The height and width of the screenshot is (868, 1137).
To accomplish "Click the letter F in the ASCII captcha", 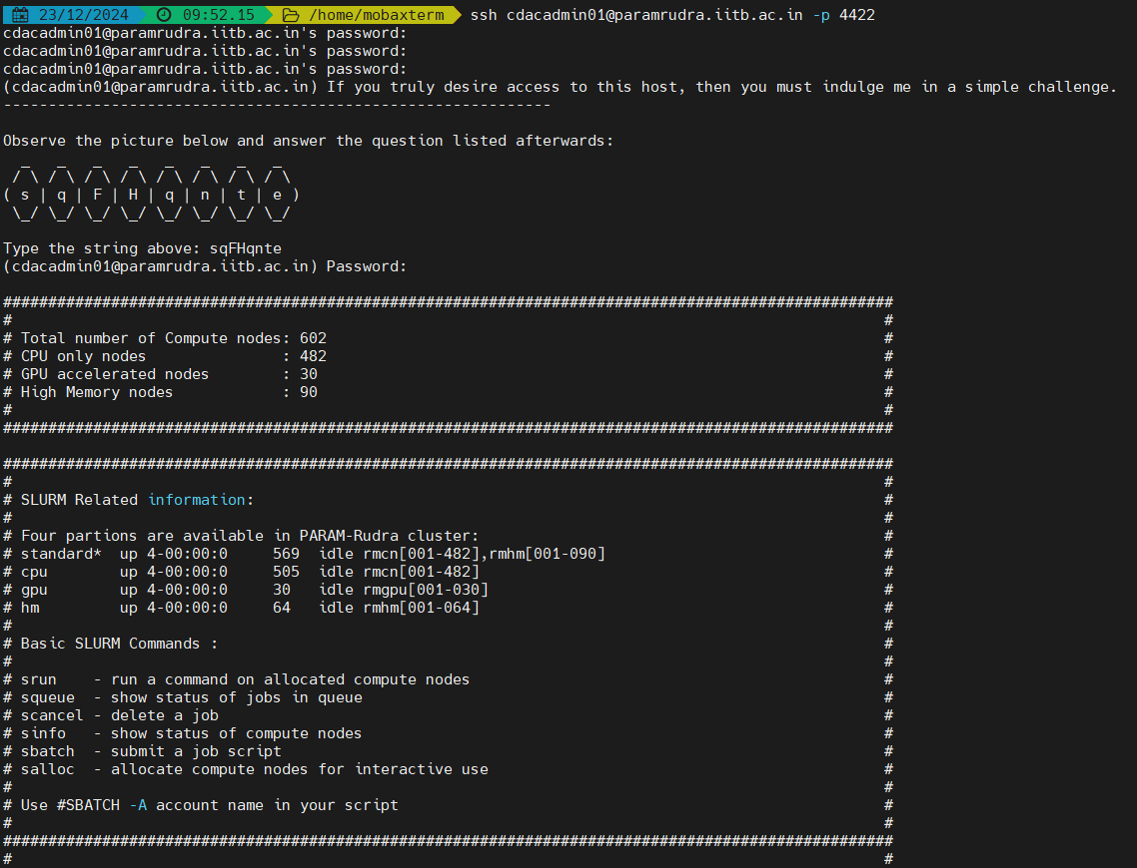I will 97,195.
